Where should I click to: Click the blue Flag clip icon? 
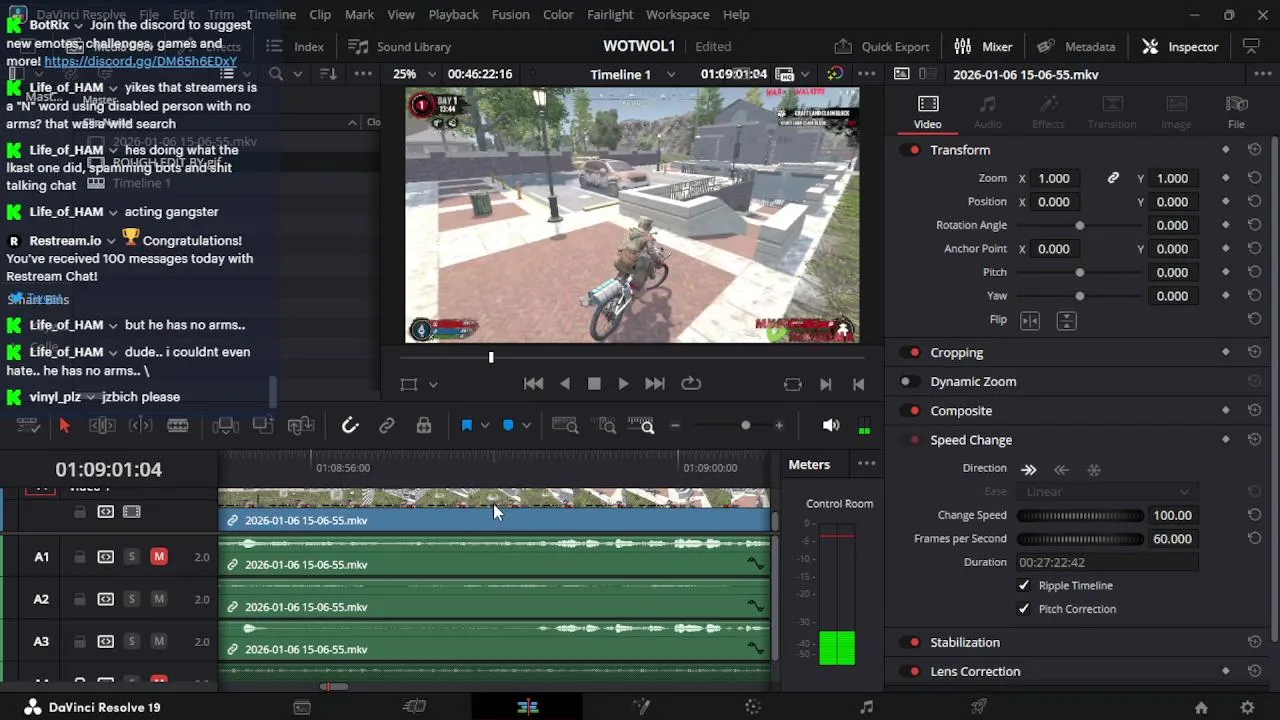pos(466,426)
